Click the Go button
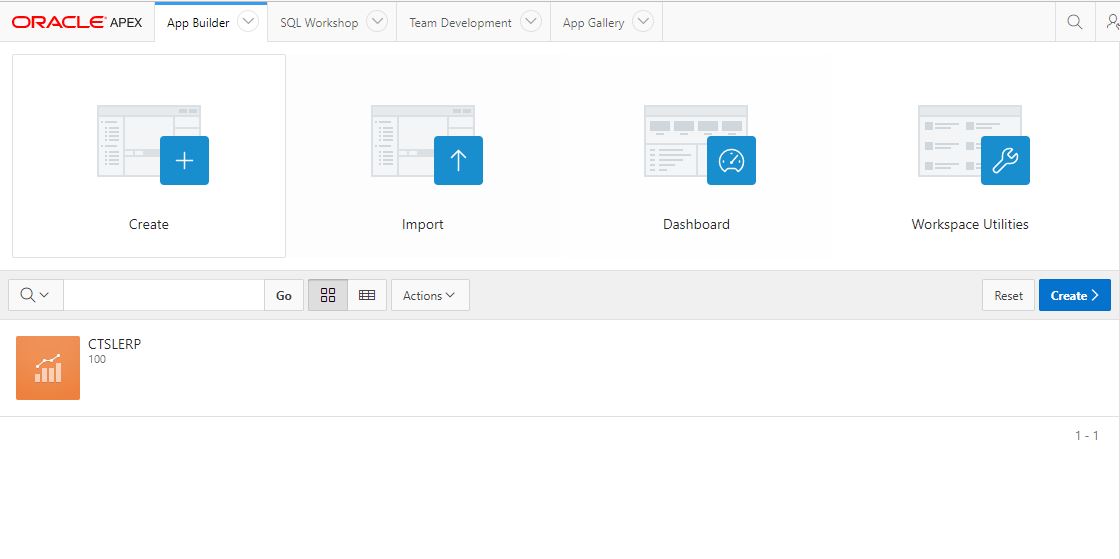The width and height of the screenshot is (1120, 559). 284,295
